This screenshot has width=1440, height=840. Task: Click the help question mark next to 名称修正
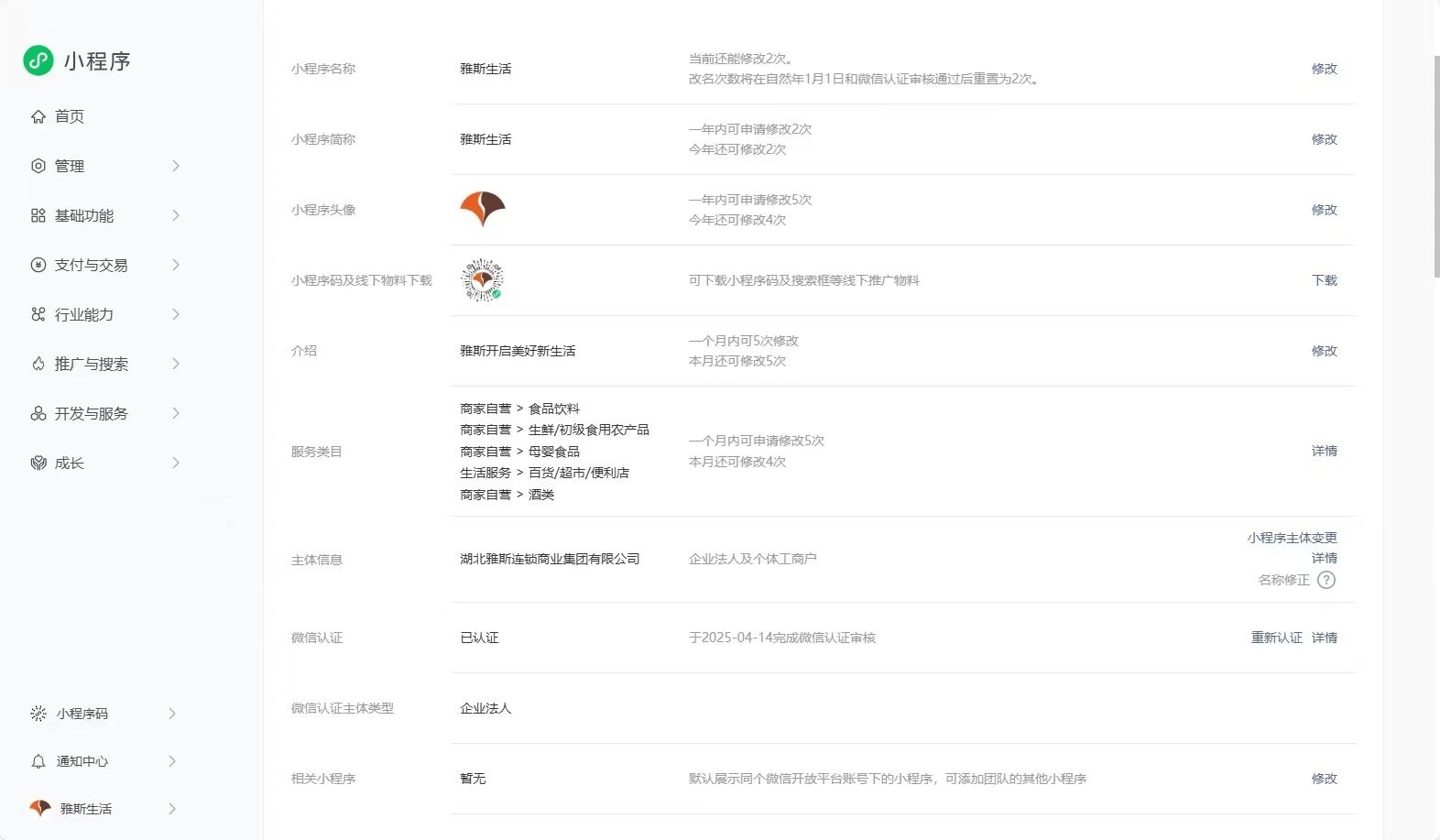1326,580
